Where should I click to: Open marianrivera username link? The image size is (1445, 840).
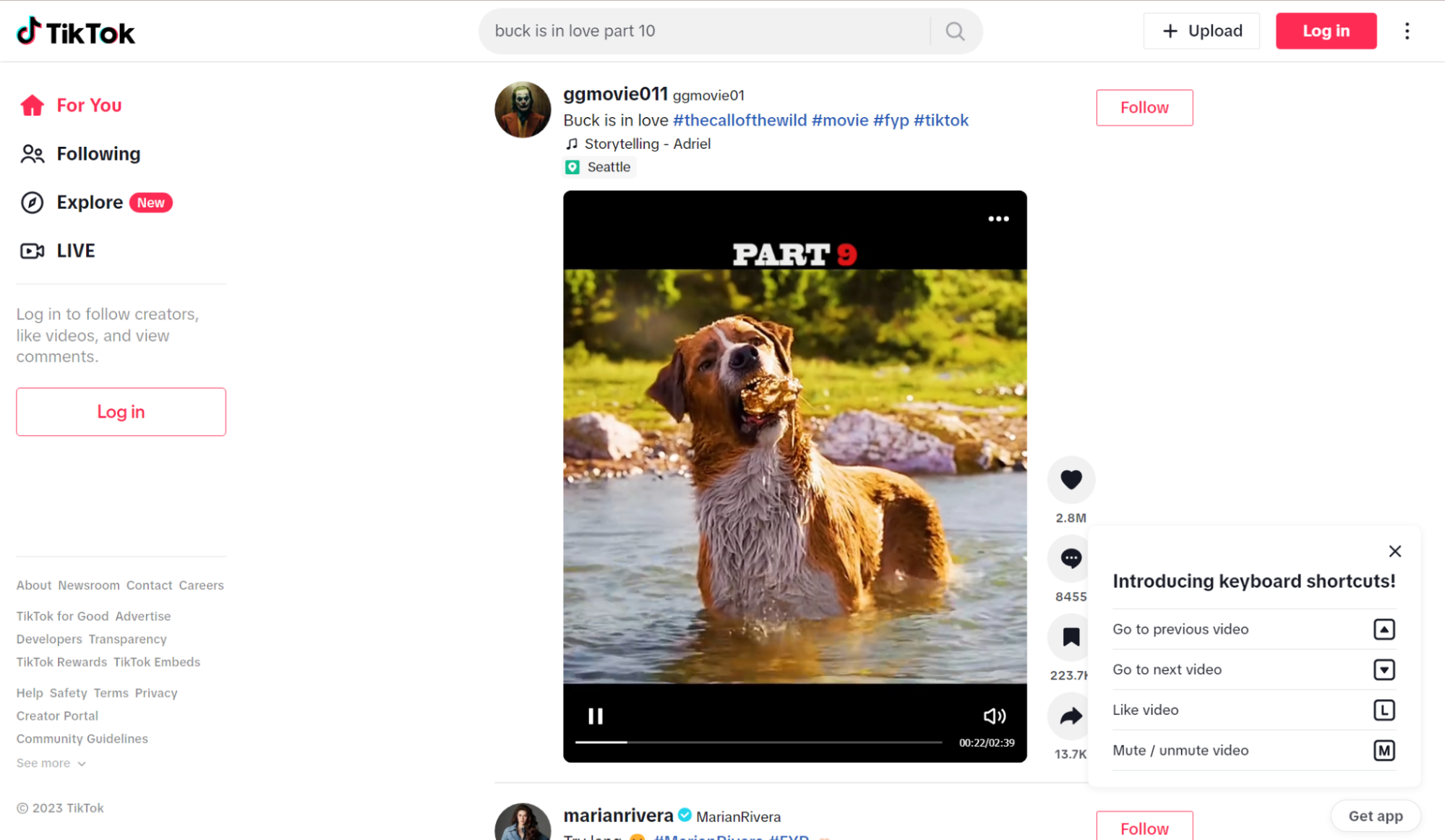[618, 815]
